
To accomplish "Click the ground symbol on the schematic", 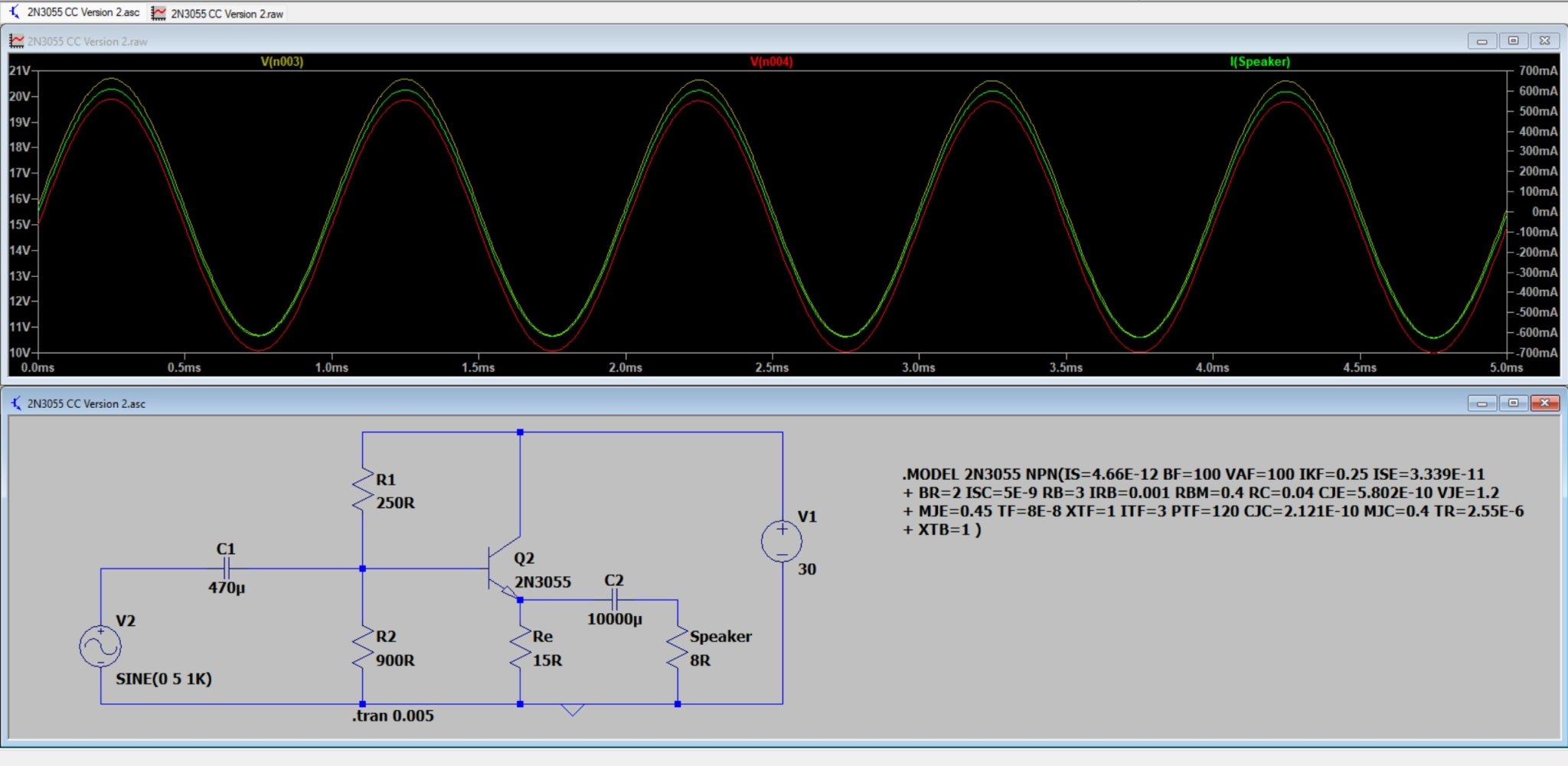I will 572,709.
